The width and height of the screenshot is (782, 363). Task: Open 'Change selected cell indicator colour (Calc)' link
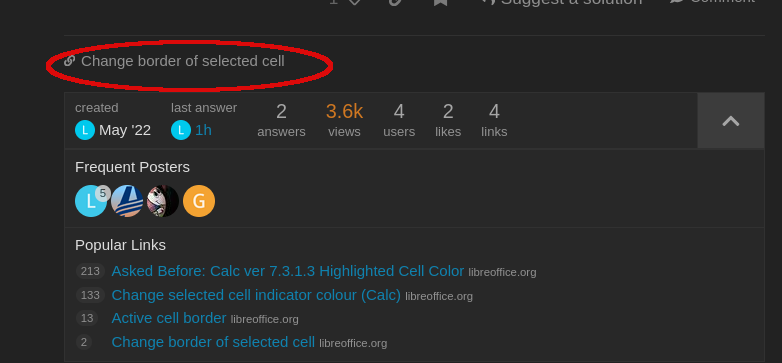click(x=256, y=295)
